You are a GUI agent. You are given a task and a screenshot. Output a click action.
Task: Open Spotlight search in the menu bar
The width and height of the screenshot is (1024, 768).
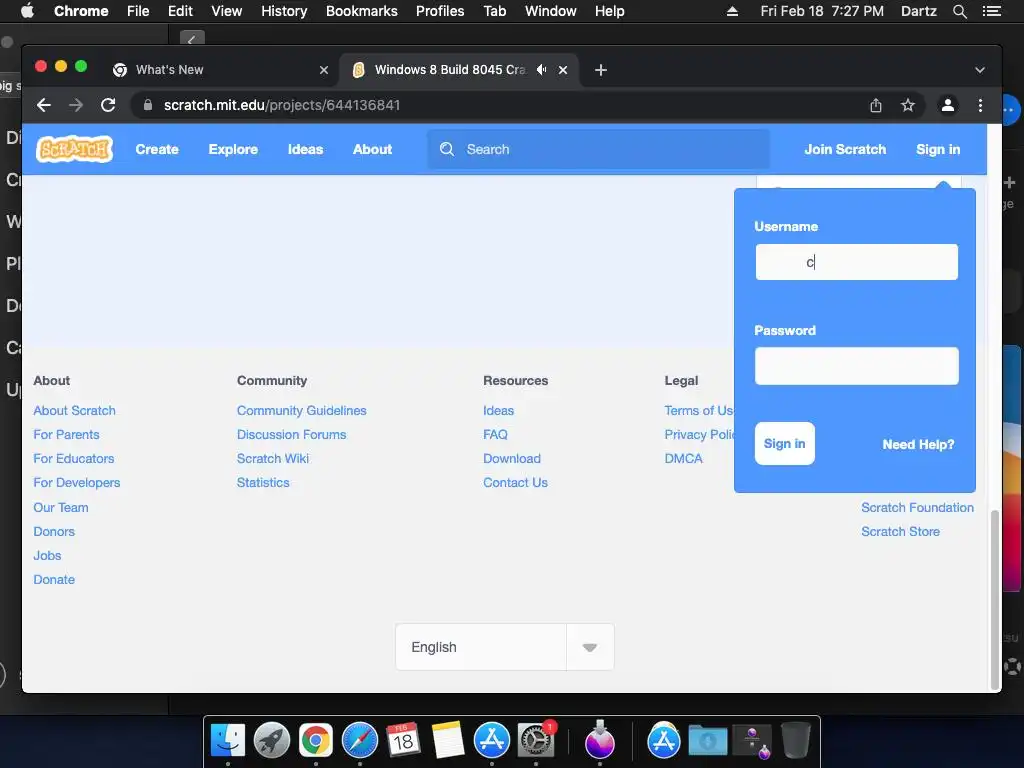pos(959,11)
